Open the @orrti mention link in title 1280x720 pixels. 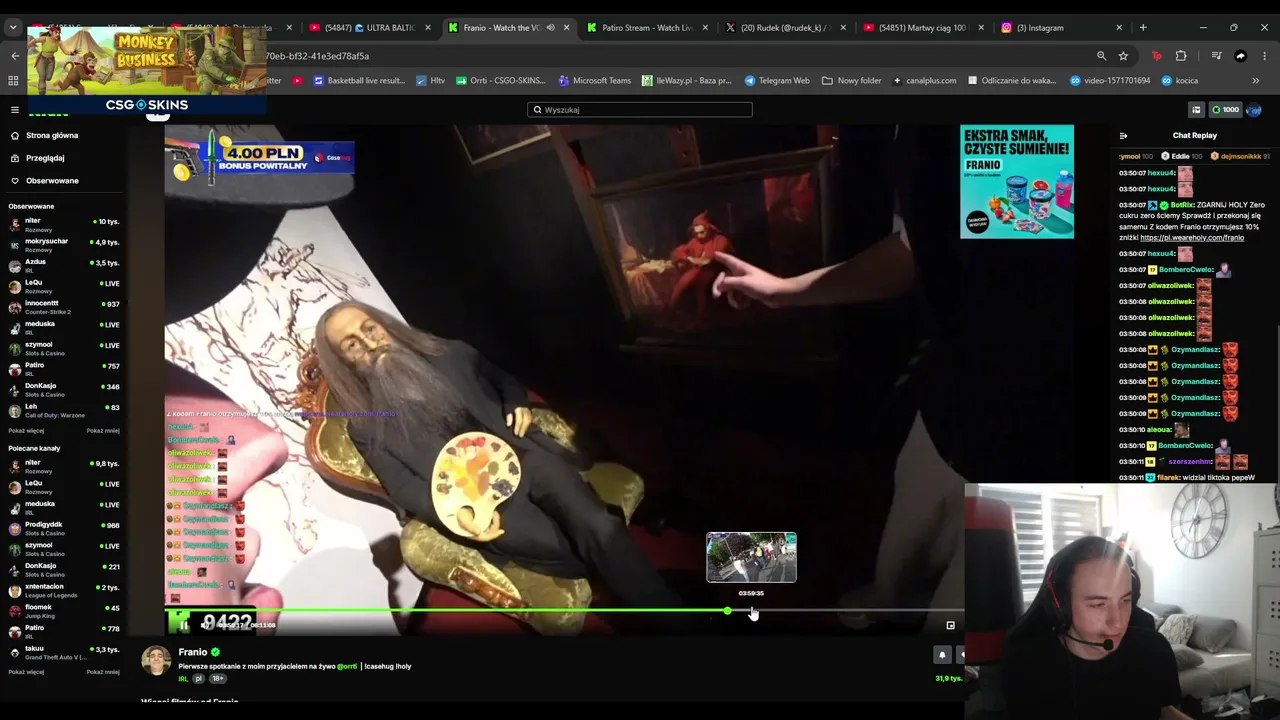[347, 666]
